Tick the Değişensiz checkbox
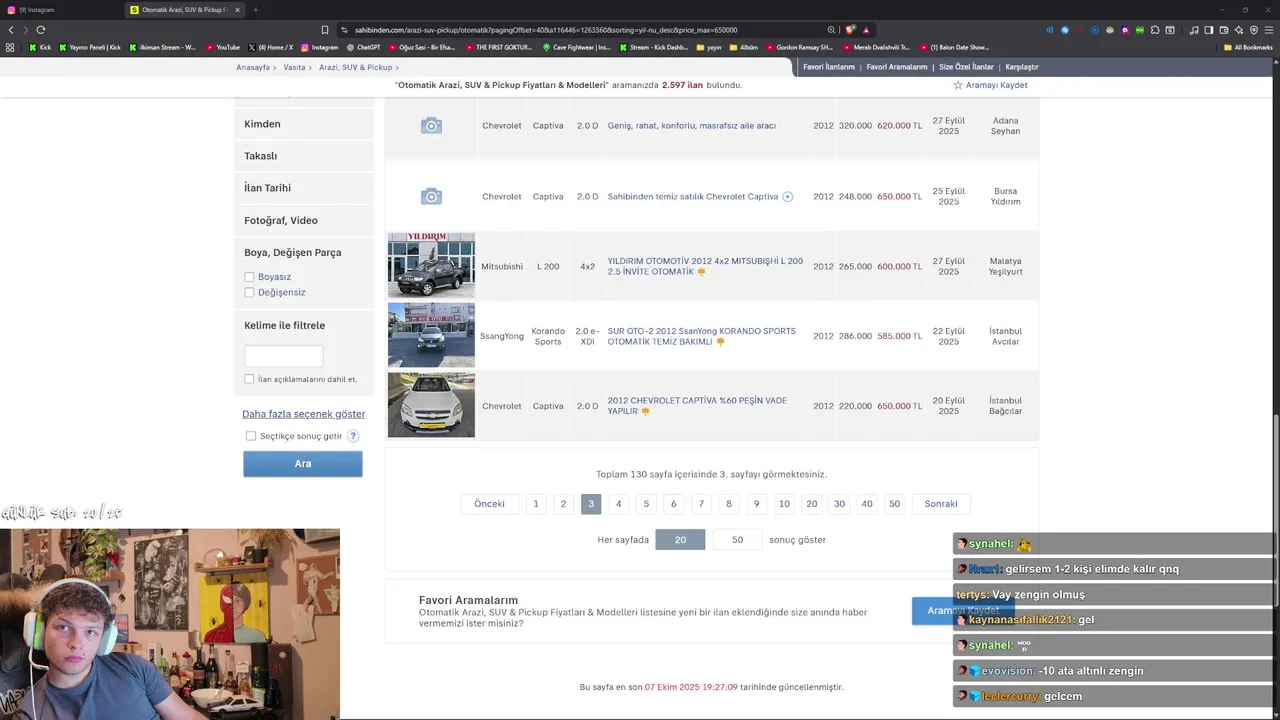This screenshot has width=1280, height=720. click(x=249, y=292)
